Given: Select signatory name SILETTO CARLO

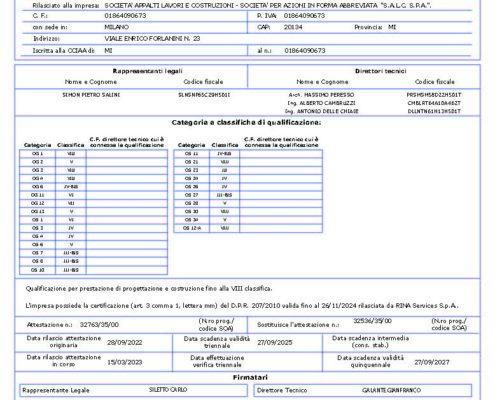Looking at the screenshot, I should click(x=168, y=390).
